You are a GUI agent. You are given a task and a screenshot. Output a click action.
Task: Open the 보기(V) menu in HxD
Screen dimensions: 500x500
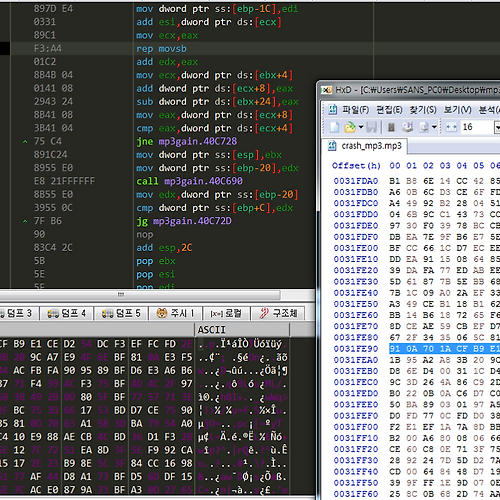click(457, 110)
